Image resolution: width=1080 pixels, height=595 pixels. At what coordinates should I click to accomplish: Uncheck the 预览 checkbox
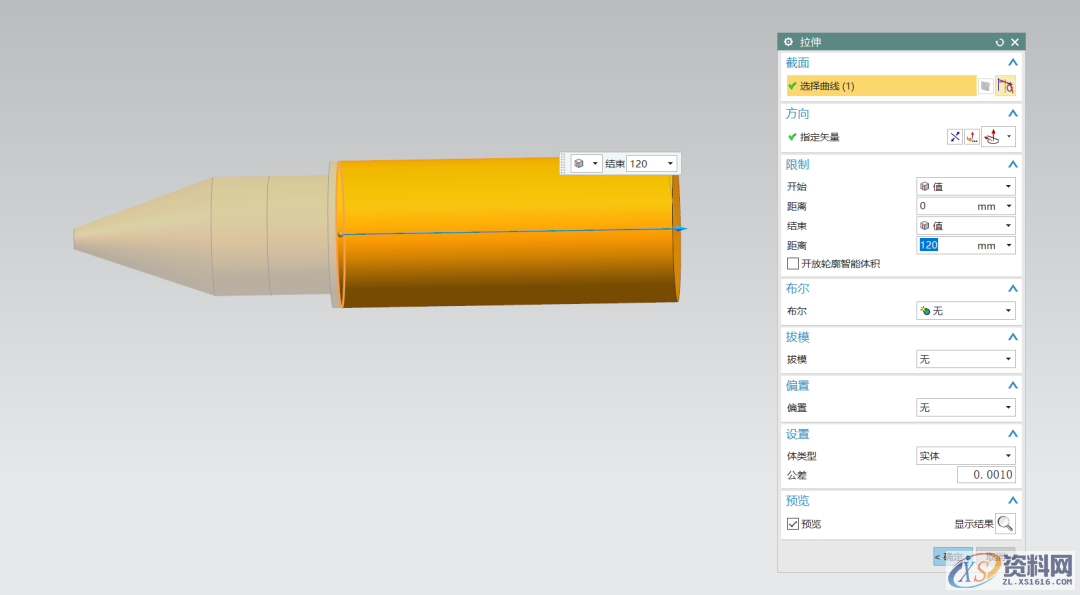(x=793, y=524)
